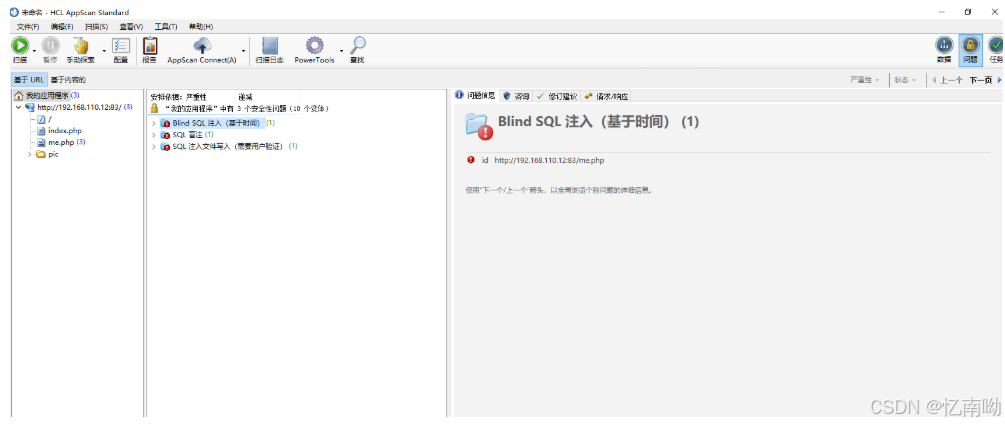Screen dimensions: 1005x425
Task: Open the 扫描日志 scan log icon
Action: (x=270, y=46)
